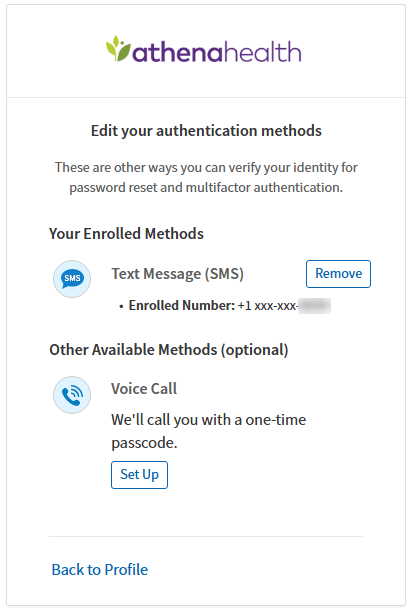
Task: Remove the Text Message (SMS) method
Action: tap(338, 274)
